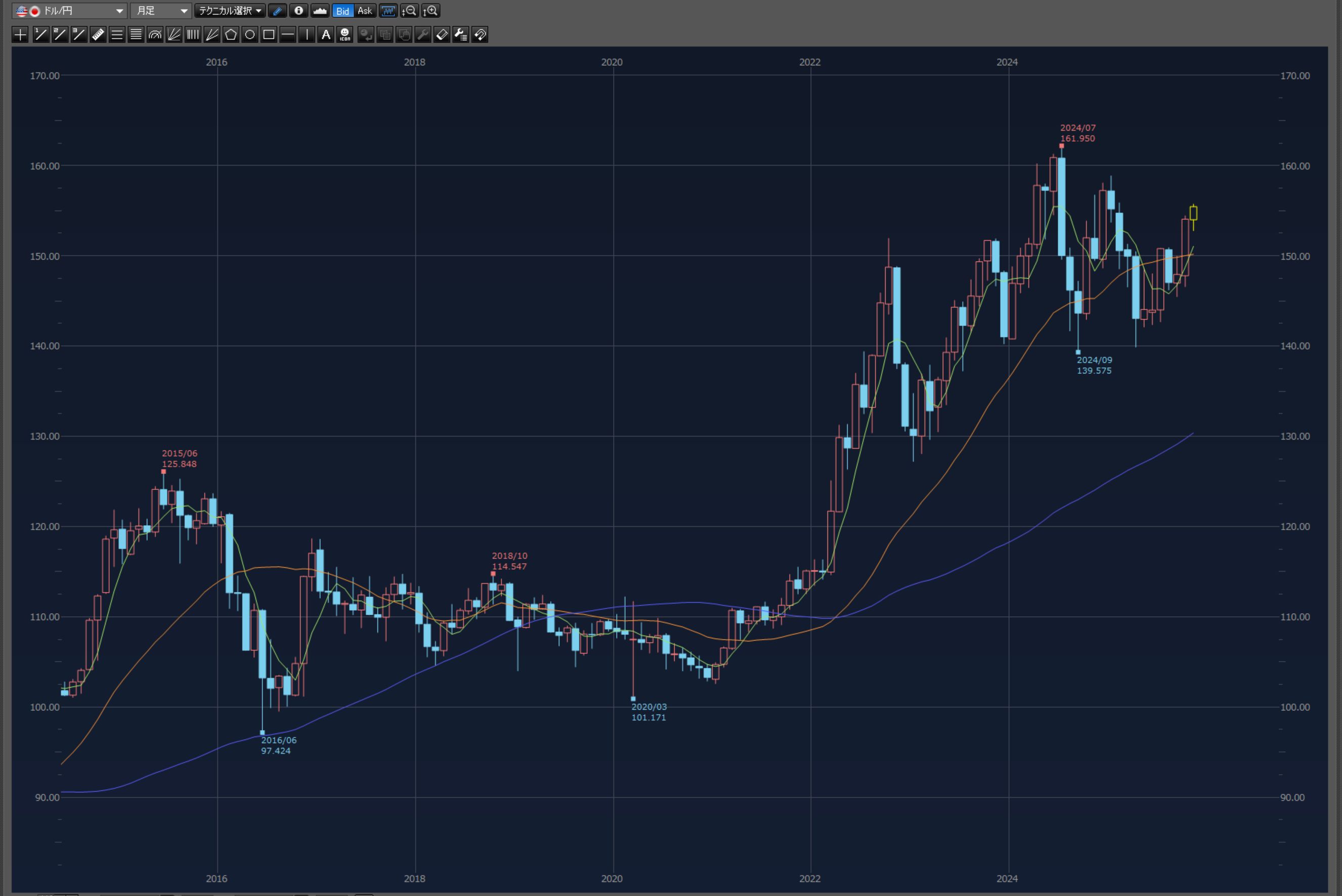Toggle the magnet snap tool
1342x896 pixels.
pyautogui.click(x=480, y=35)
